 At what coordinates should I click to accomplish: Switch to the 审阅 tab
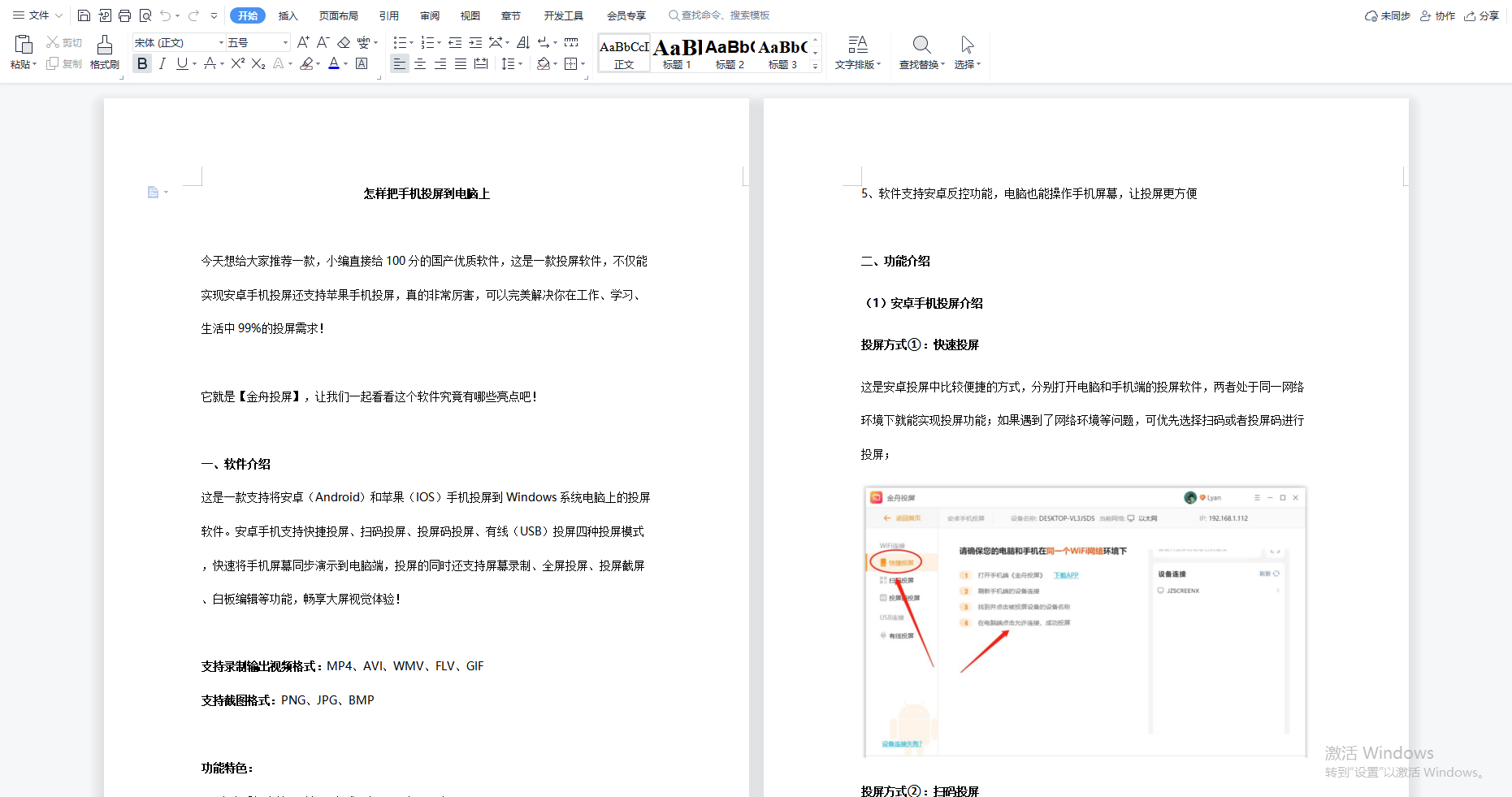[430, 15]
